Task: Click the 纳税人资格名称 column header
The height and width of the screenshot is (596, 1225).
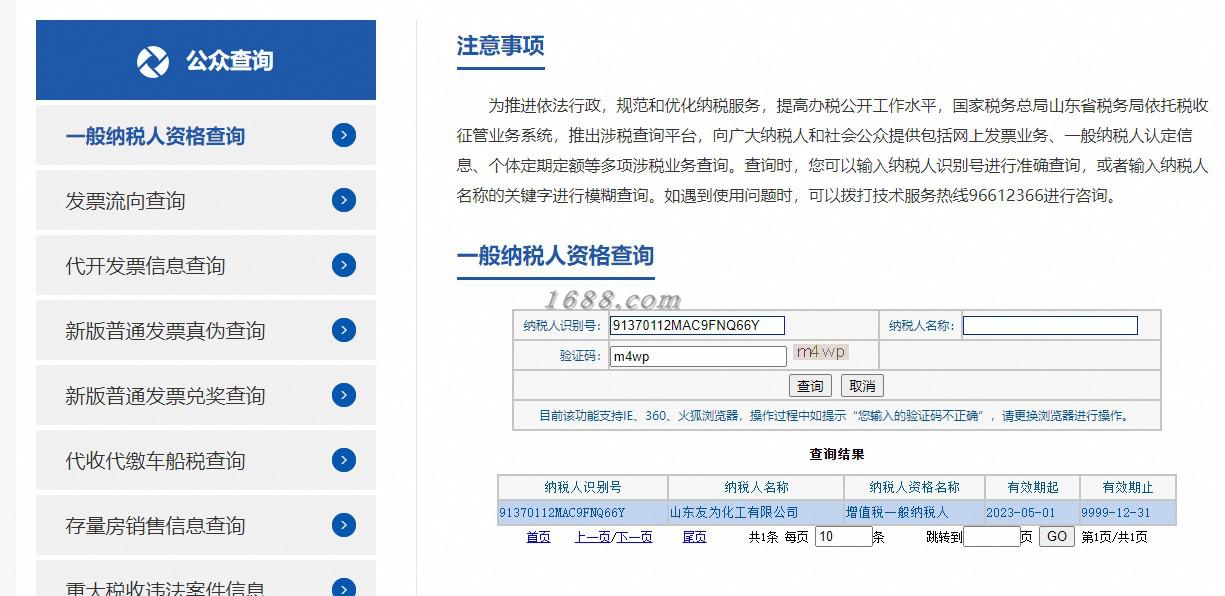Action: (x=914, y=487)
